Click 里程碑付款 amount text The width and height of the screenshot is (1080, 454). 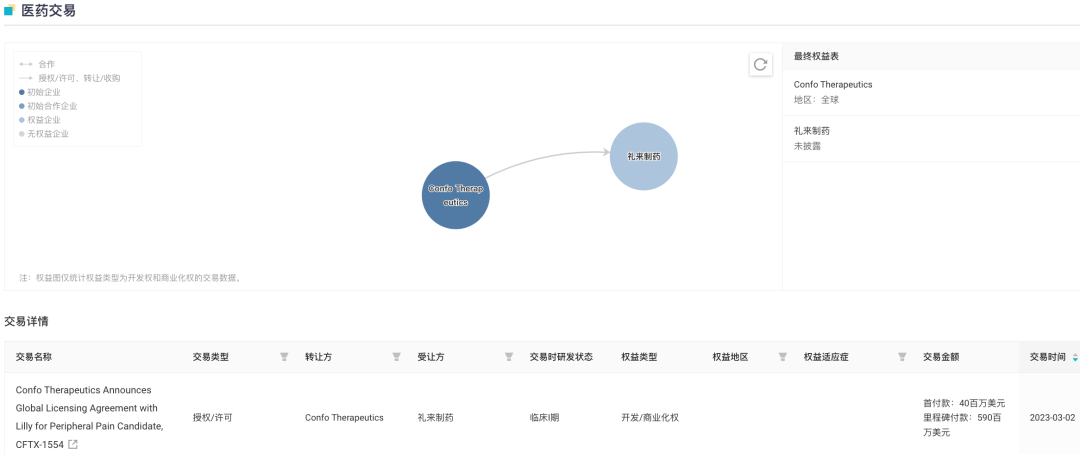[964, 424]
